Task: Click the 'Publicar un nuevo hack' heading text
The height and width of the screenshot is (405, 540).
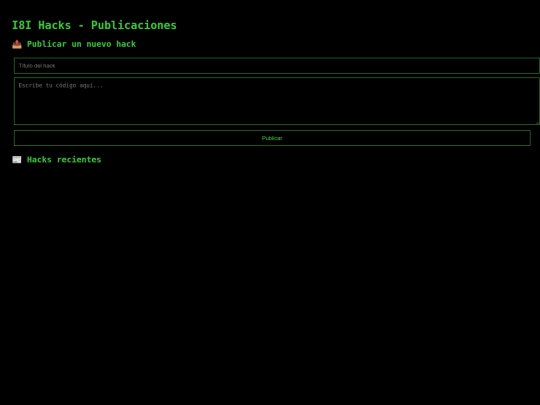Action: click(81, 44)
